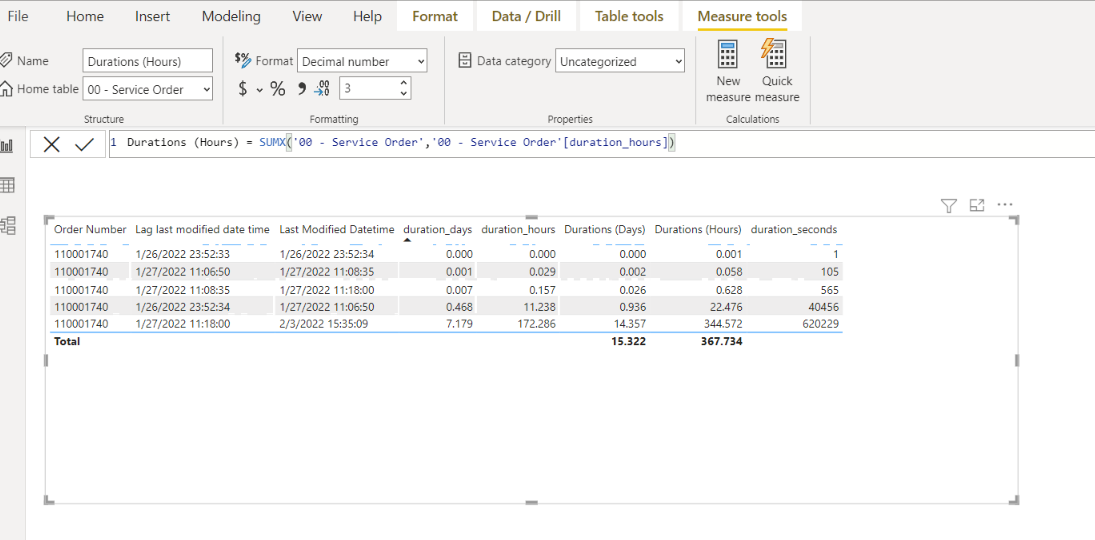Click the Focus mode icon on the visual

(x=977, y=205)
